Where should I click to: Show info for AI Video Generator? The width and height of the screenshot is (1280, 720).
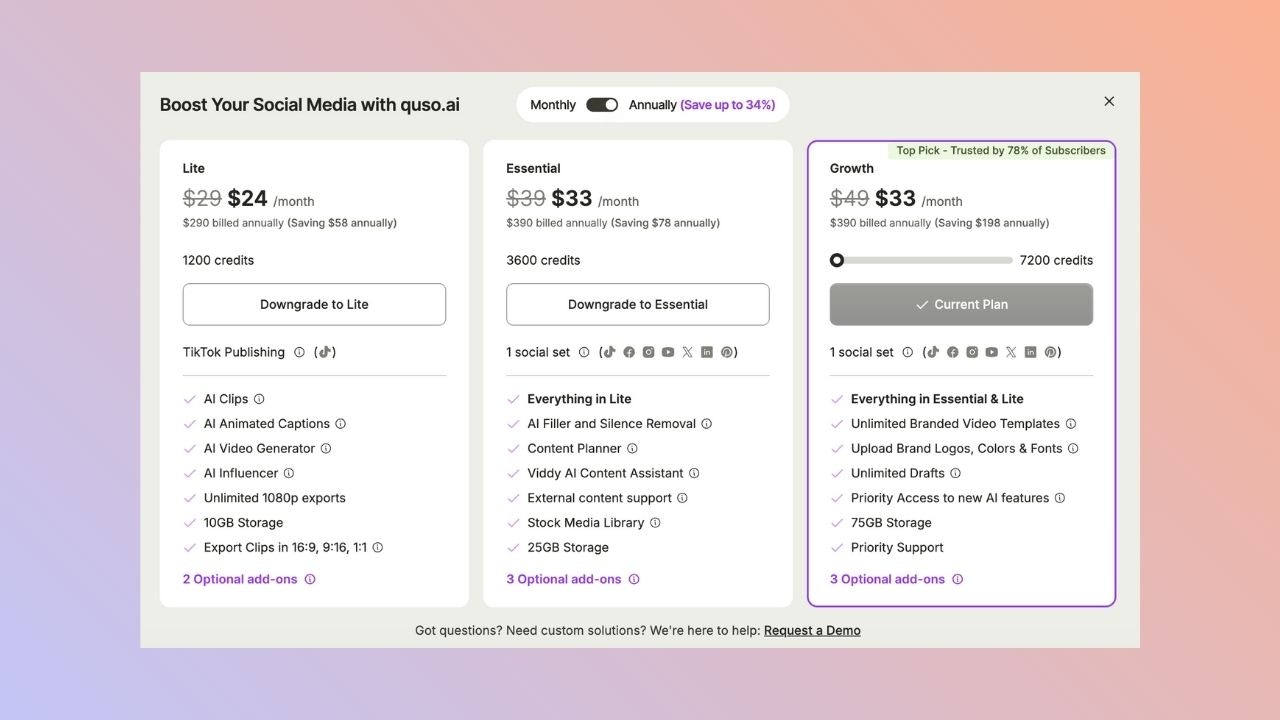(x=326, y=449)
